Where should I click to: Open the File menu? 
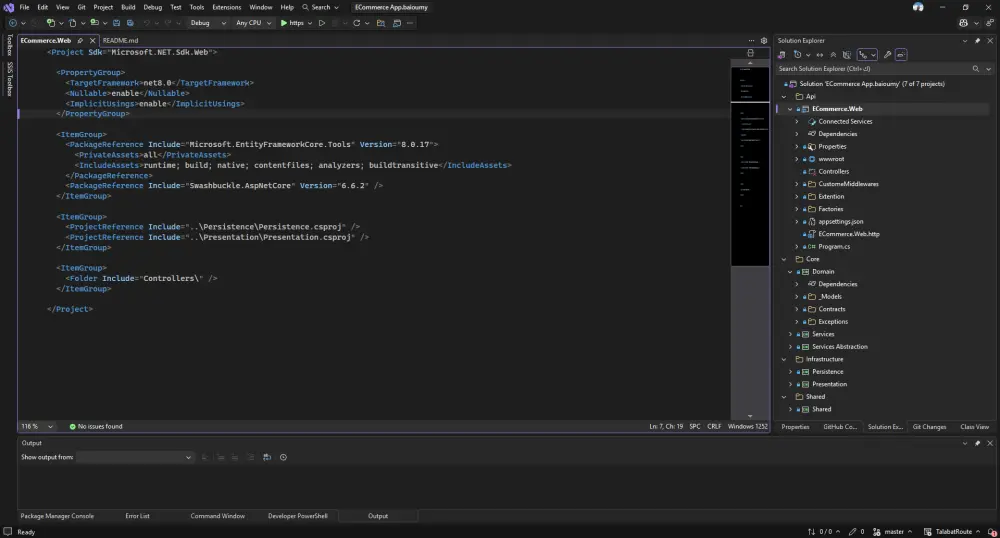coord(24,7)
